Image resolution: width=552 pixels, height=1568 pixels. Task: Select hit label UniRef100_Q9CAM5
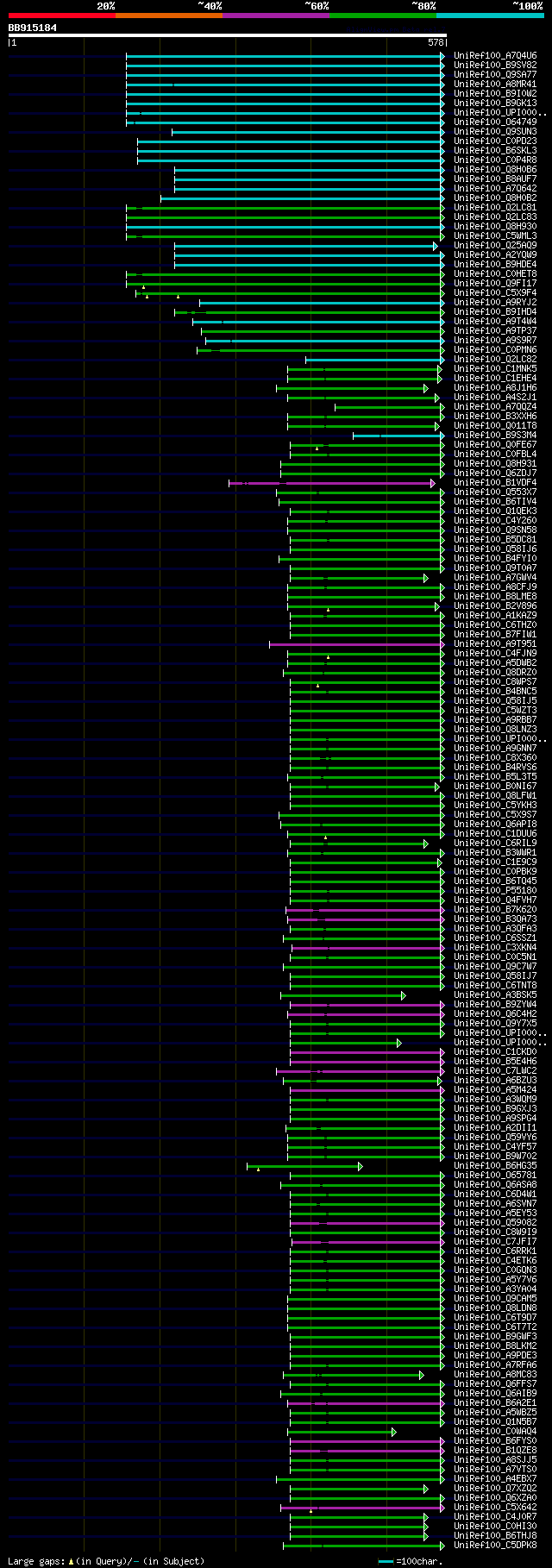pos(495,1298)
